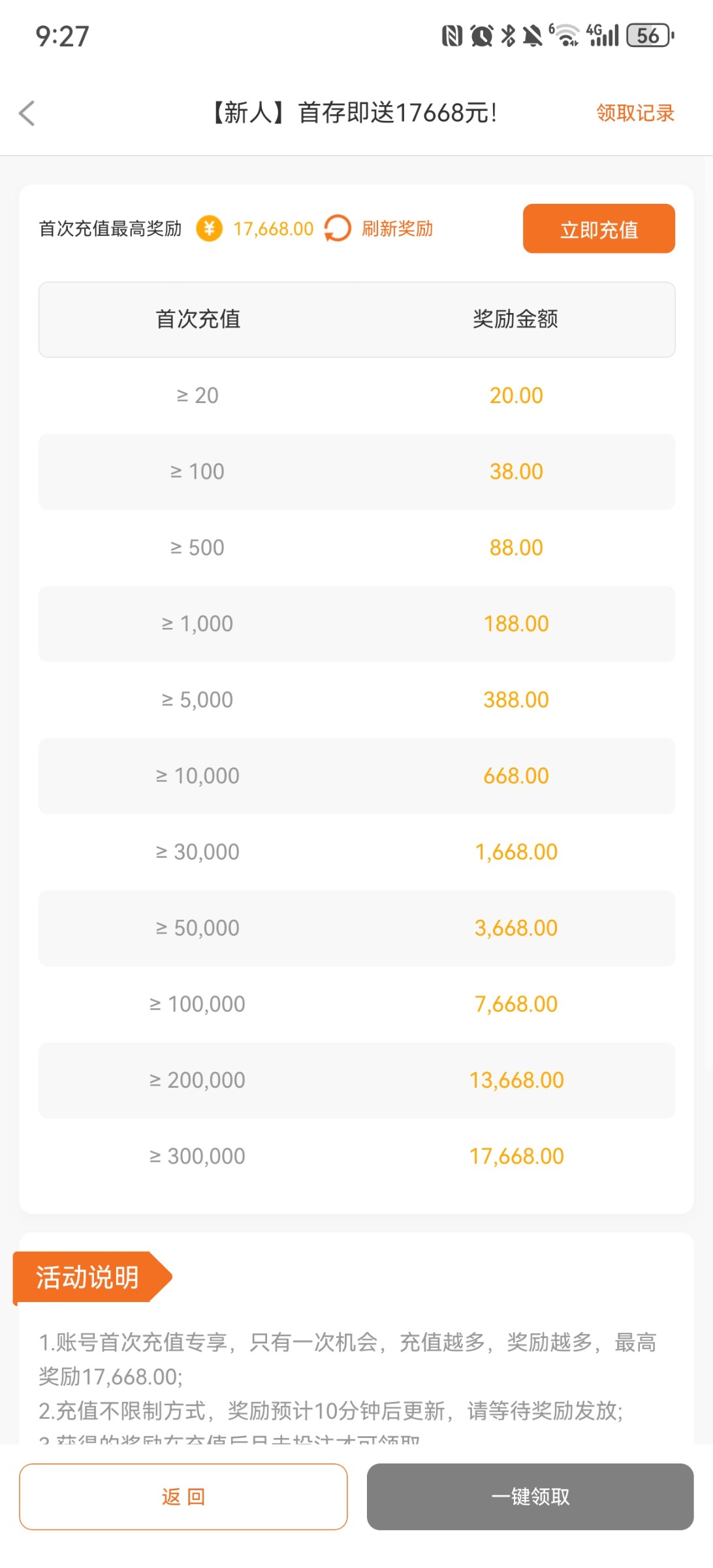Select the 奖励金额 column header
The width and height of the screenshot is (713, 1568).
[515, 319]
